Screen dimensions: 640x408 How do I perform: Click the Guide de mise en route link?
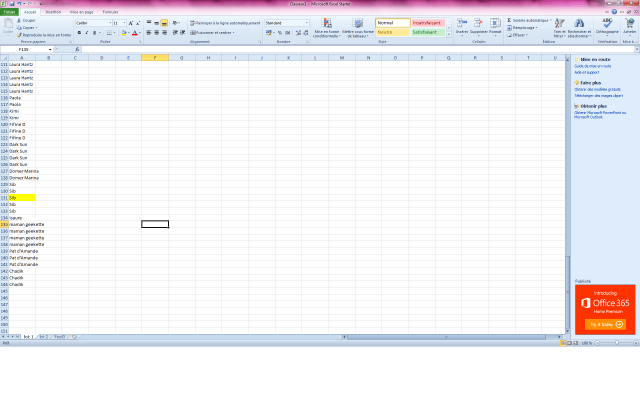click(x=593, y=66)
